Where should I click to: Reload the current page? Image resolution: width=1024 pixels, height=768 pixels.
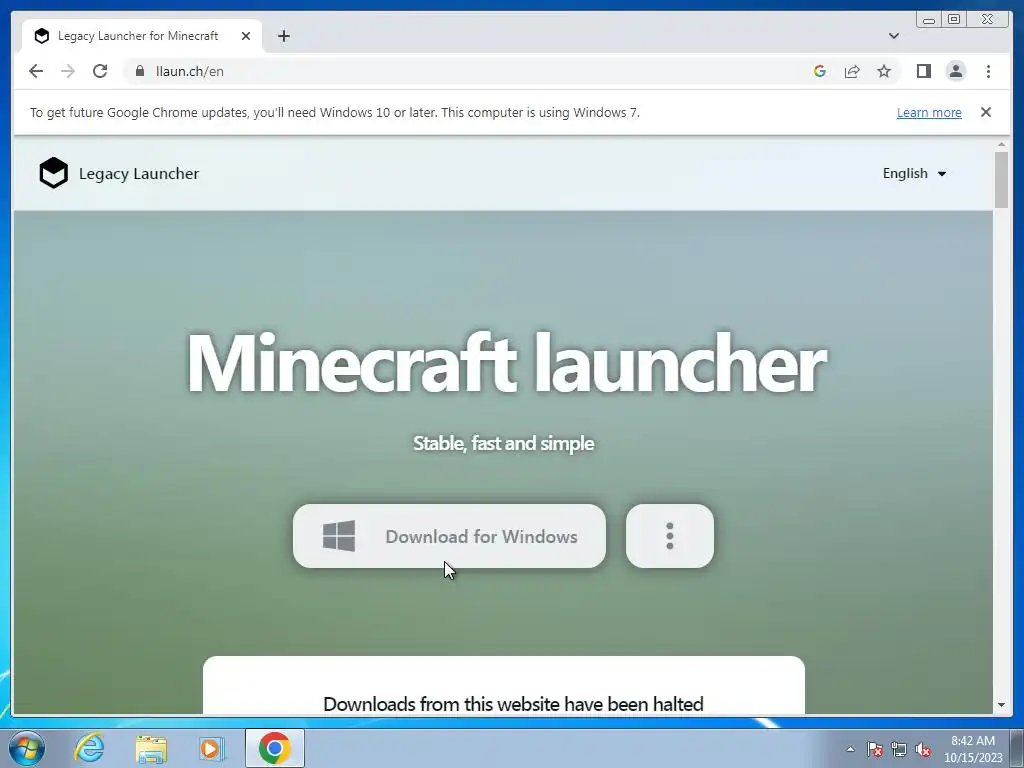[x=100, y=71]
